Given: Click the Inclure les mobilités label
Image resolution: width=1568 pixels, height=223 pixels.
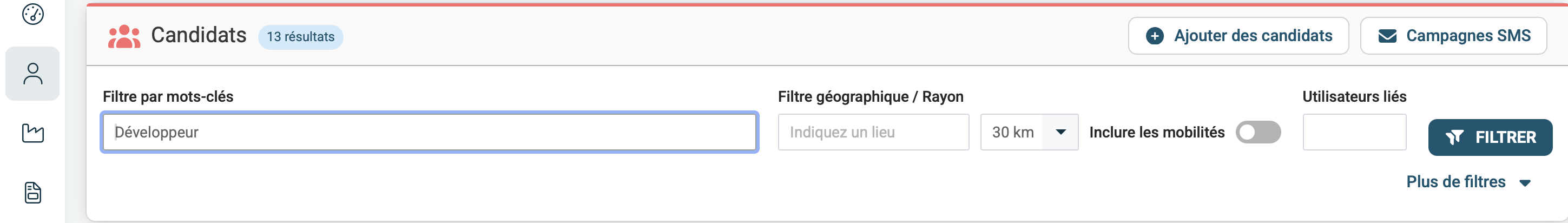Looking at the screenshot, I should (x=1157, y=132).
